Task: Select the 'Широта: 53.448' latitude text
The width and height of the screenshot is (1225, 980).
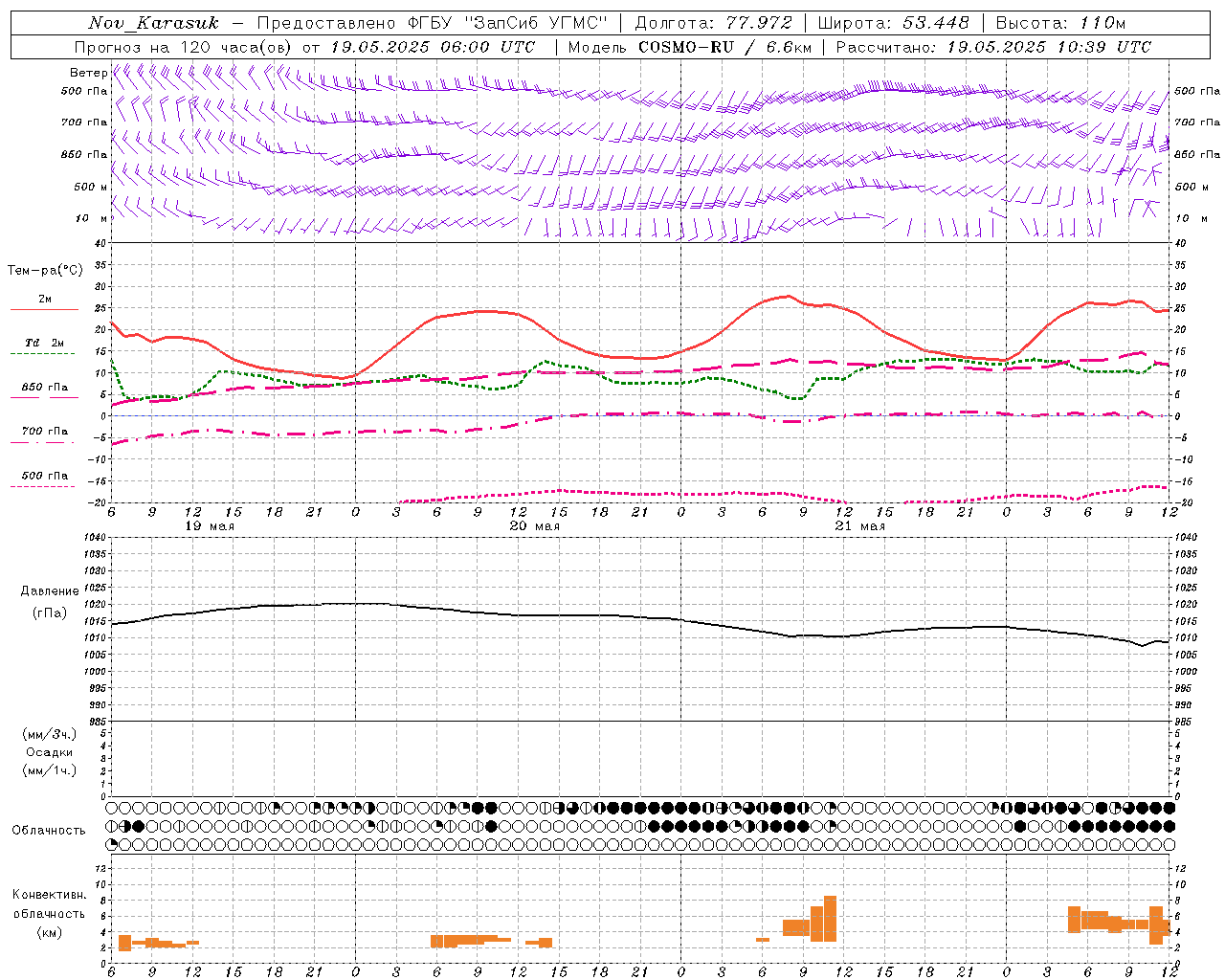Action: pyautogui.click(x=893, y=23)
